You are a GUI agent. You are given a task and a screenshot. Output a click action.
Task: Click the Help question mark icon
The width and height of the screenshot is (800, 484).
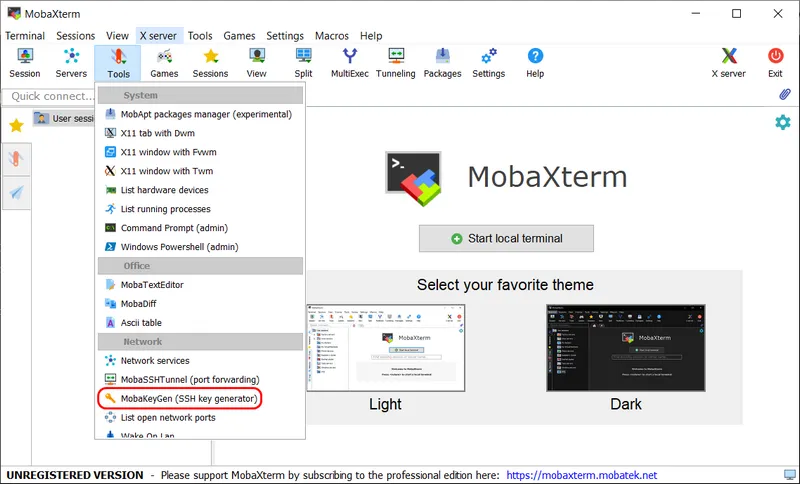point(535,63)
